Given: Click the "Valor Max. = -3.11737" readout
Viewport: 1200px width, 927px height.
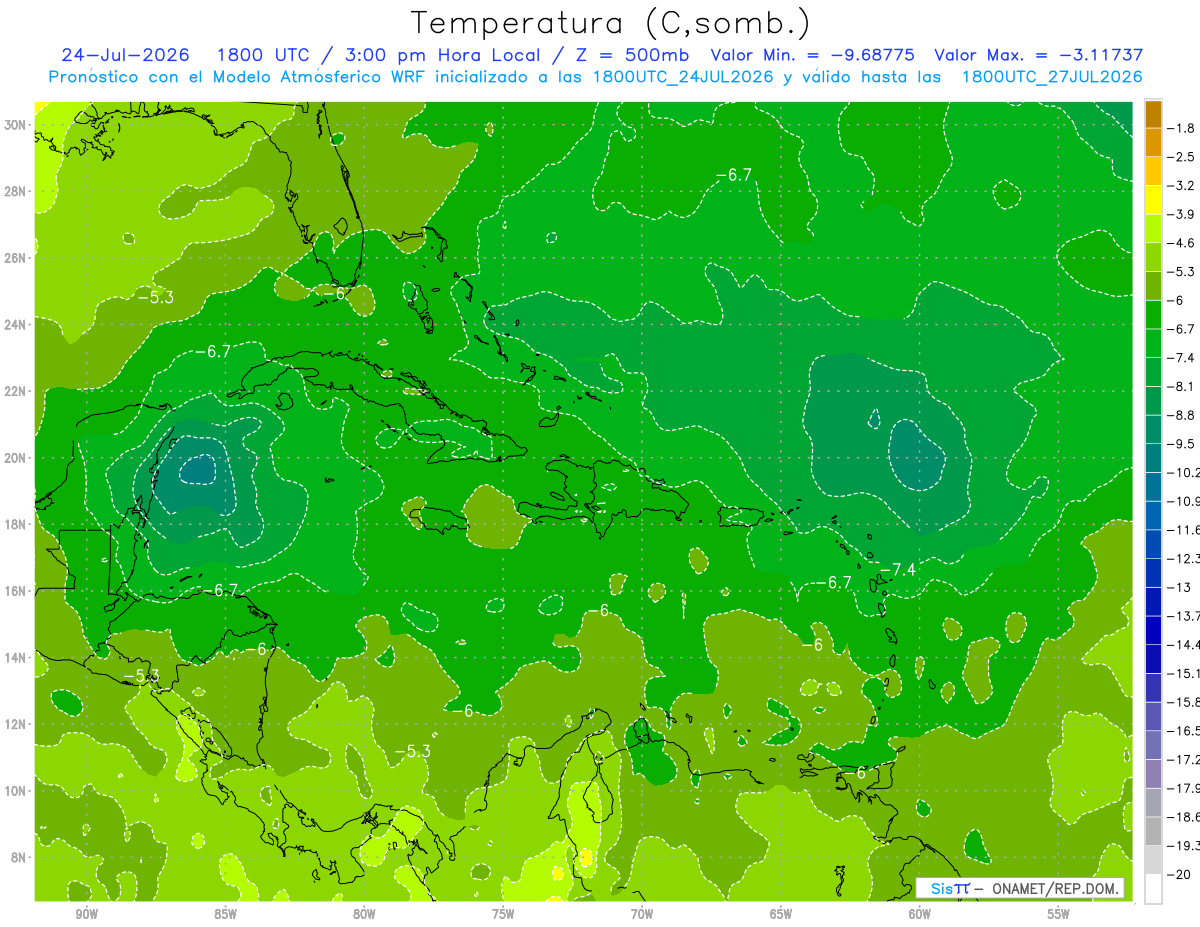Looking at the screenshot, I should [x=1038, y=55].
